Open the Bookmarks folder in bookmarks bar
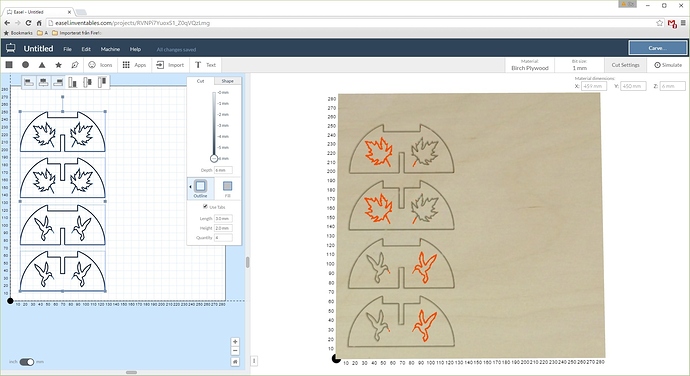690x376 pixels. point(18,33)
